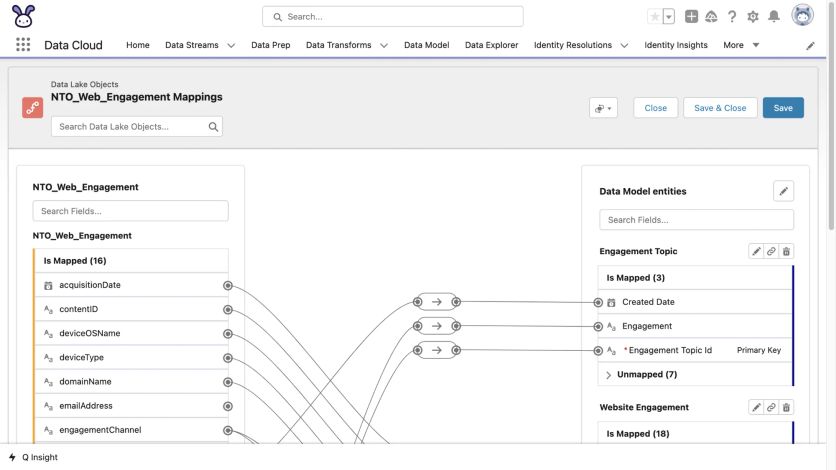The height and width of the screenshot is (470, 836).
Task: Click the Search Data Lake Objects field
Action: 137,127
